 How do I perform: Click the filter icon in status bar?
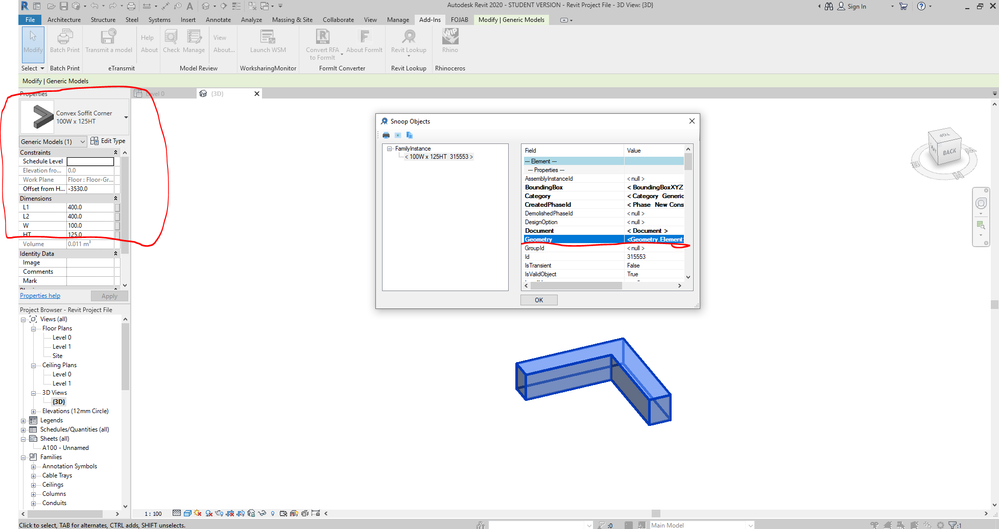(x=954, y=525)
